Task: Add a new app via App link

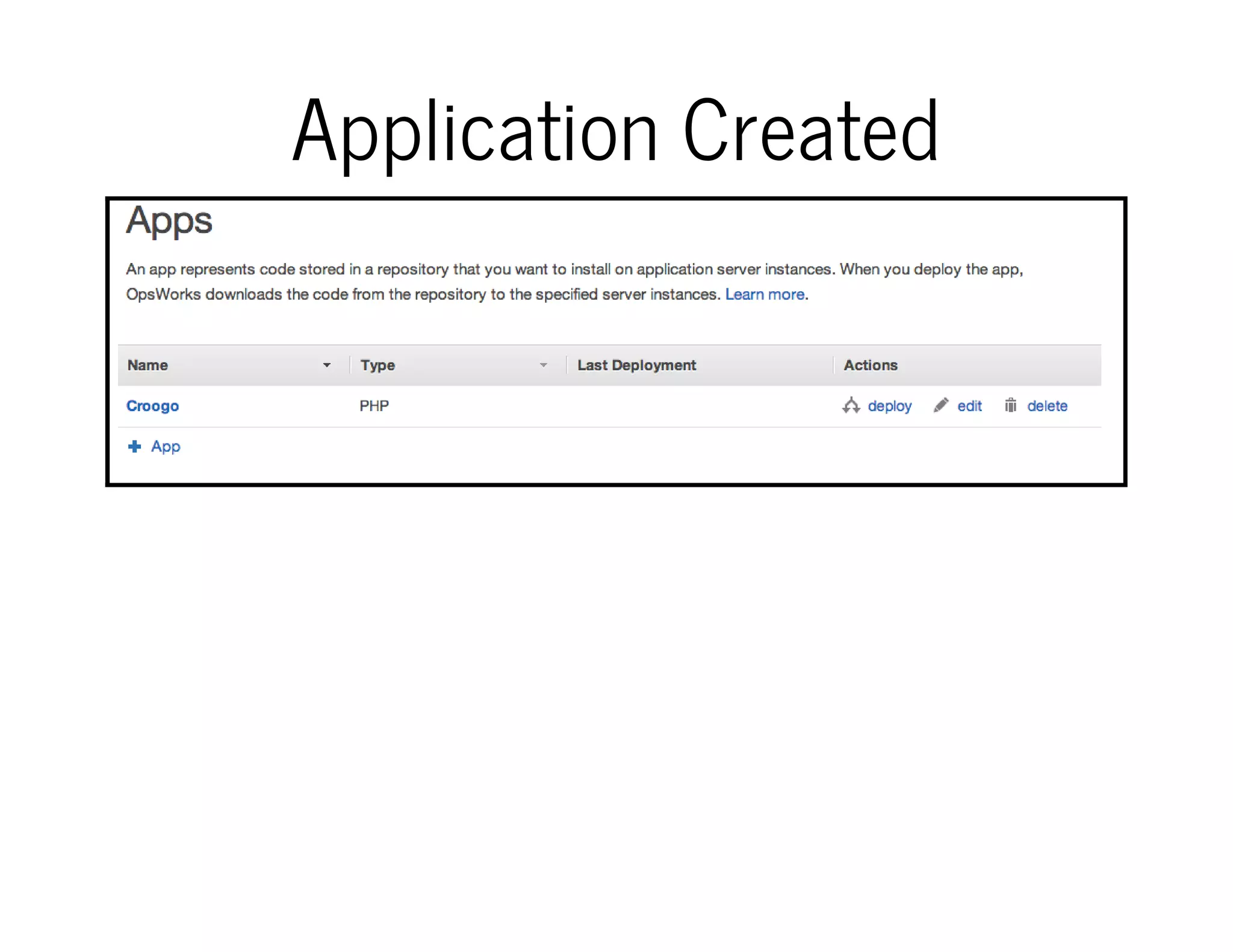Action: coord(166,447)
